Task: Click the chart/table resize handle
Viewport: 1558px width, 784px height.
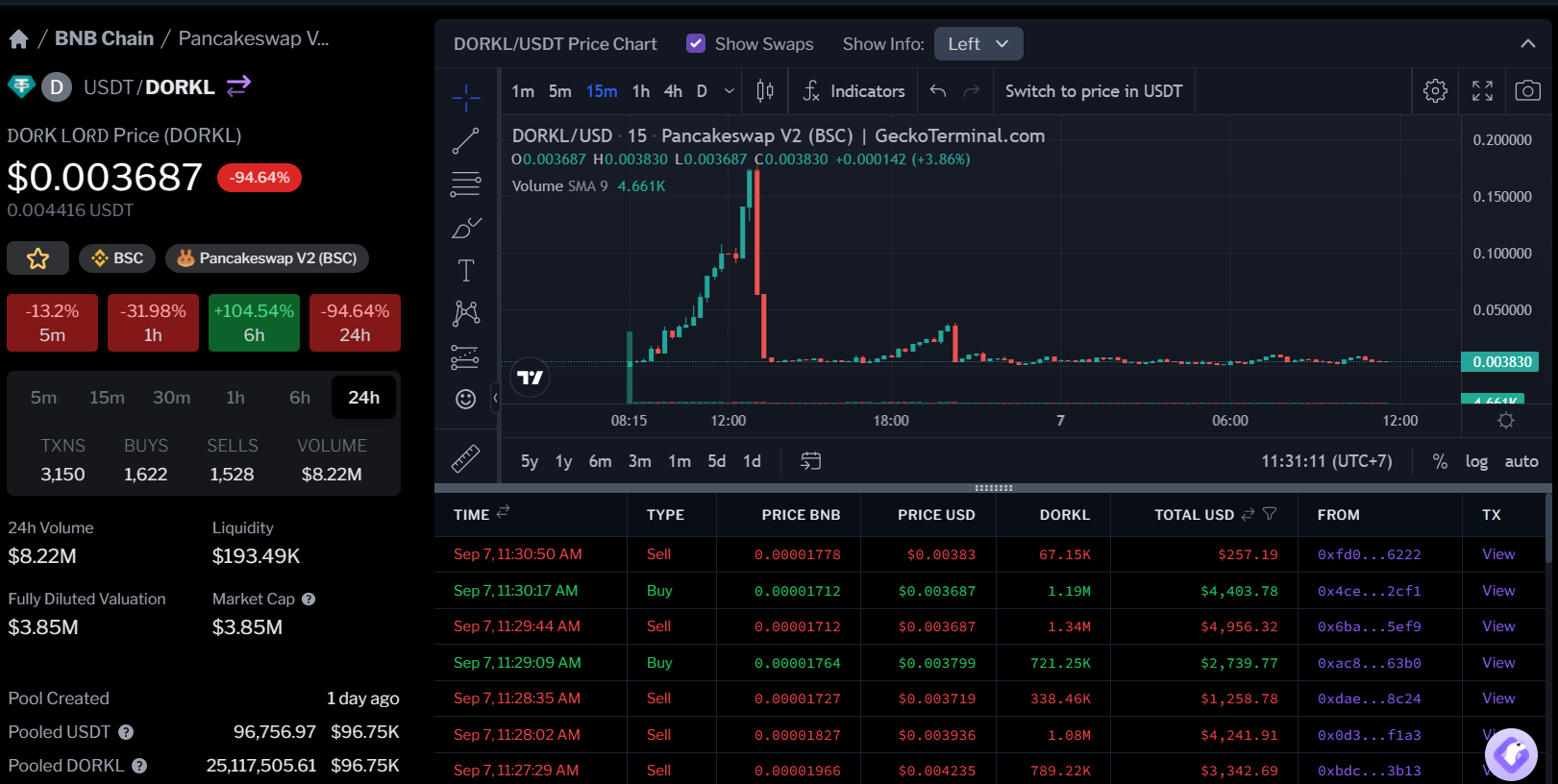Action: (x=993, y=488)
